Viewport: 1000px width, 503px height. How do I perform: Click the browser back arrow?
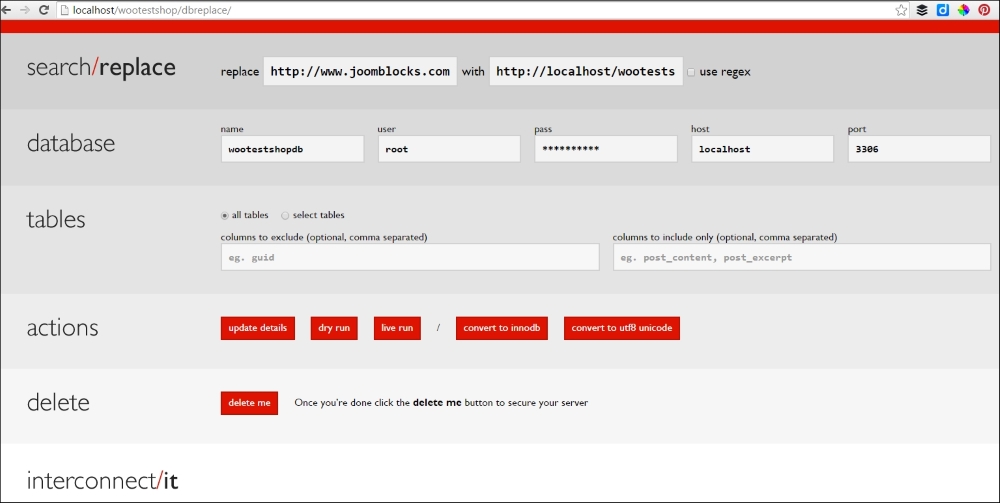(x=7, y=9)
